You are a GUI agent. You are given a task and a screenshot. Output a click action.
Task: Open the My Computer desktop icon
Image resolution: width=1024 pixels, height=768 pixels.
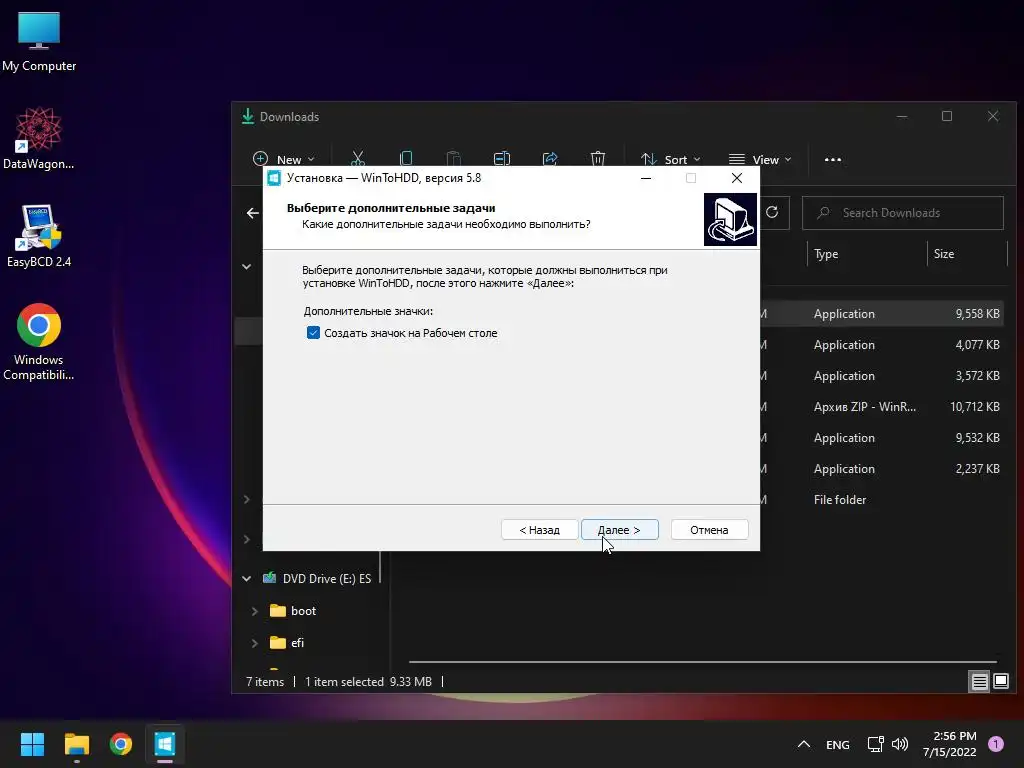coord(39,42)
